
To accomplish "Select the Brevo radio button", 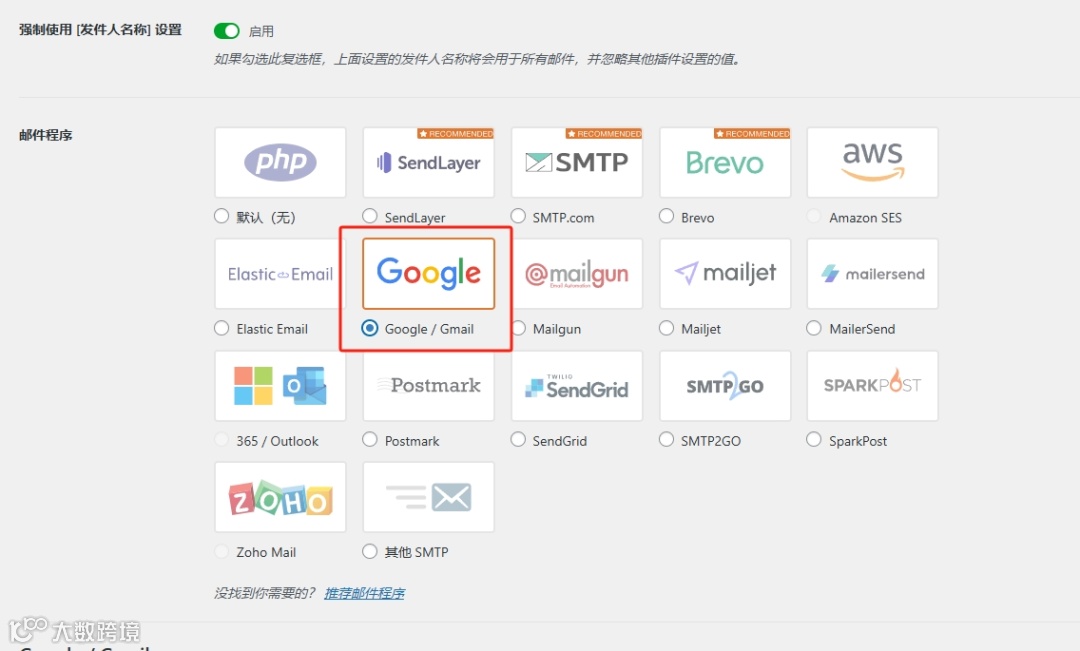I will click(666, 216).
